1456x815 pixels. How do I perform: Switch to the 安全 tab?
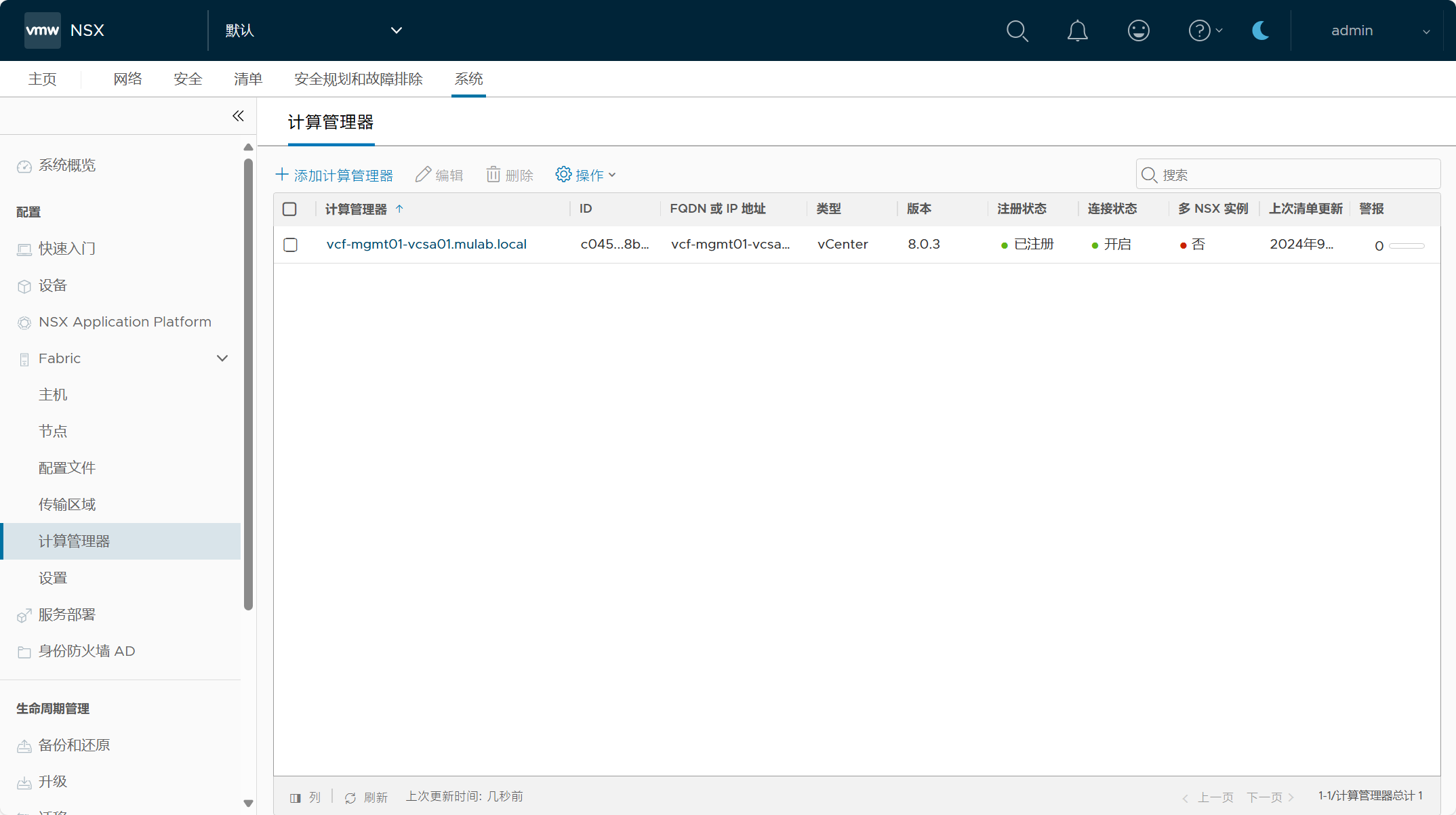188,79
